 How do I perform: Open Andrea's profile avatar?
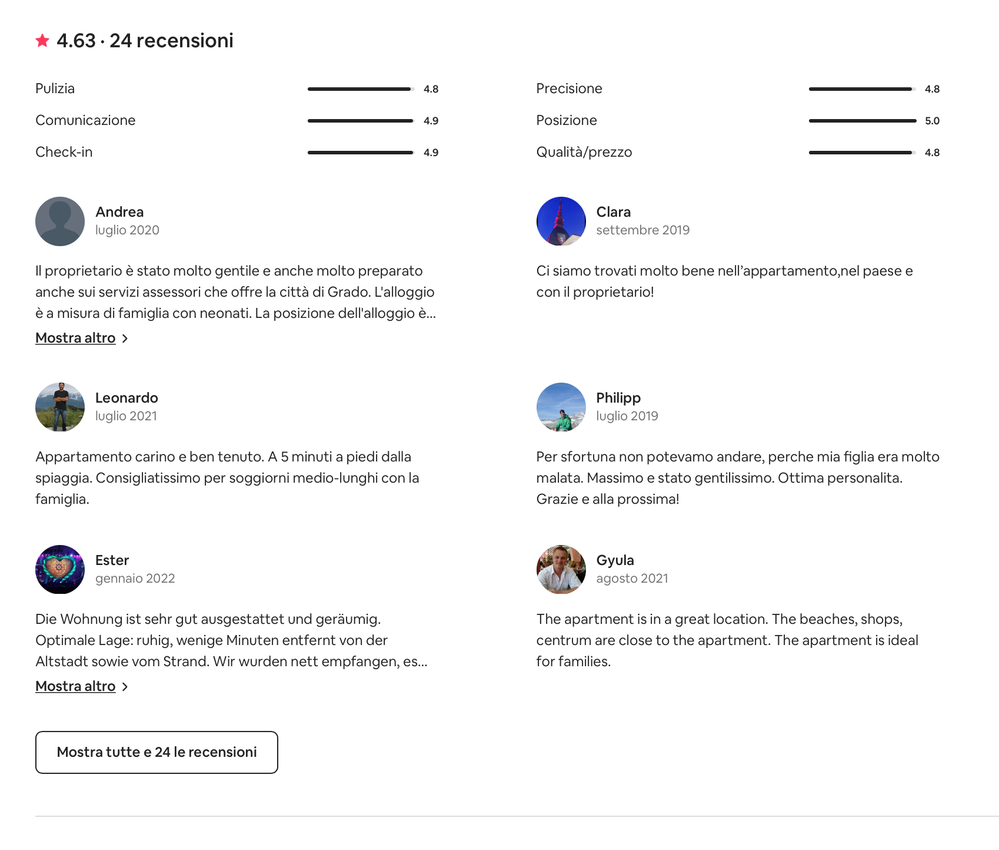pos(60,221)
